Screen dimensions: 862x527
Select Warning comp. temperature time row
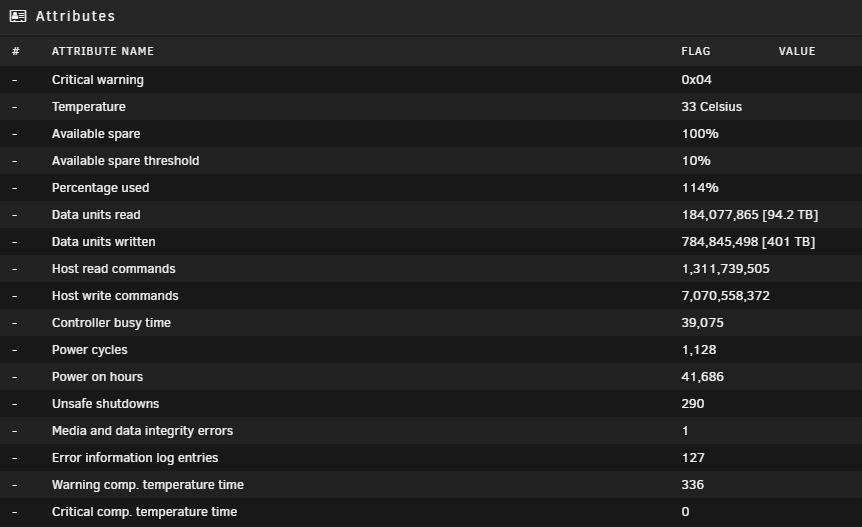(x=431, y=484)
